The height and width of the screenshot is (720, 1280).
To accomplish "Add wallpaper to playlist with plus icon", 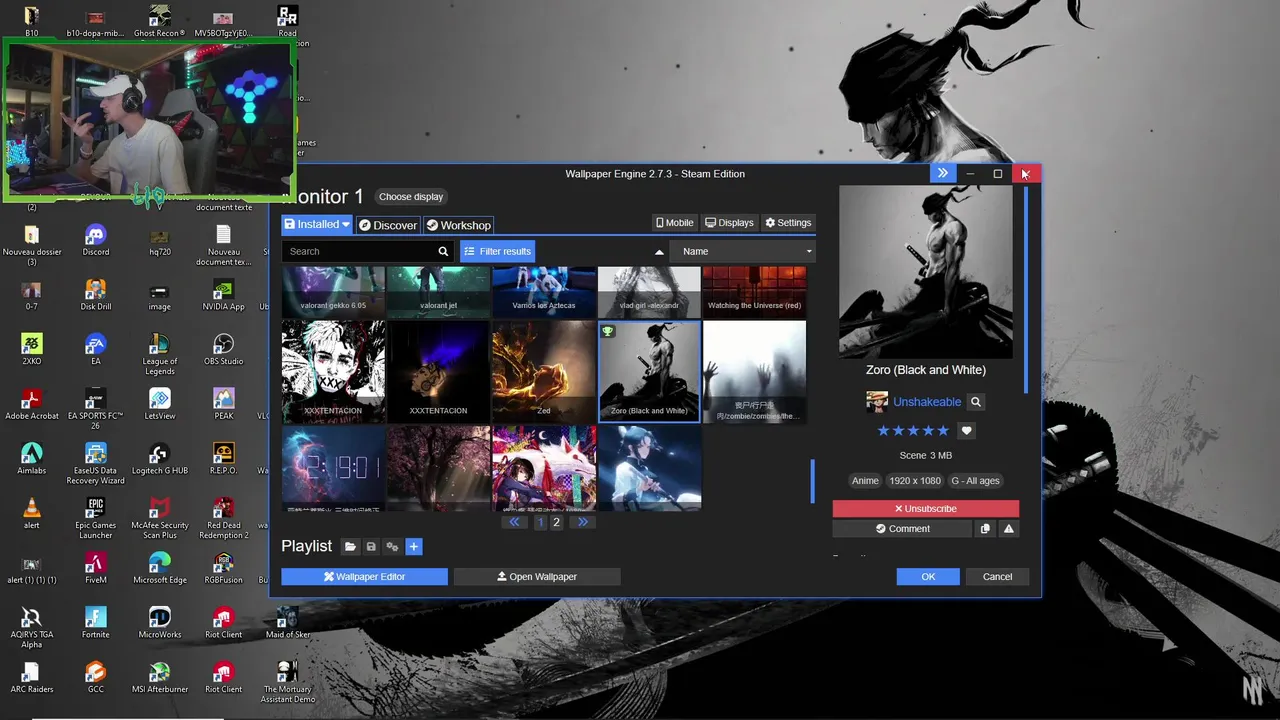I will pyautogui.click(x=414, y=547).
